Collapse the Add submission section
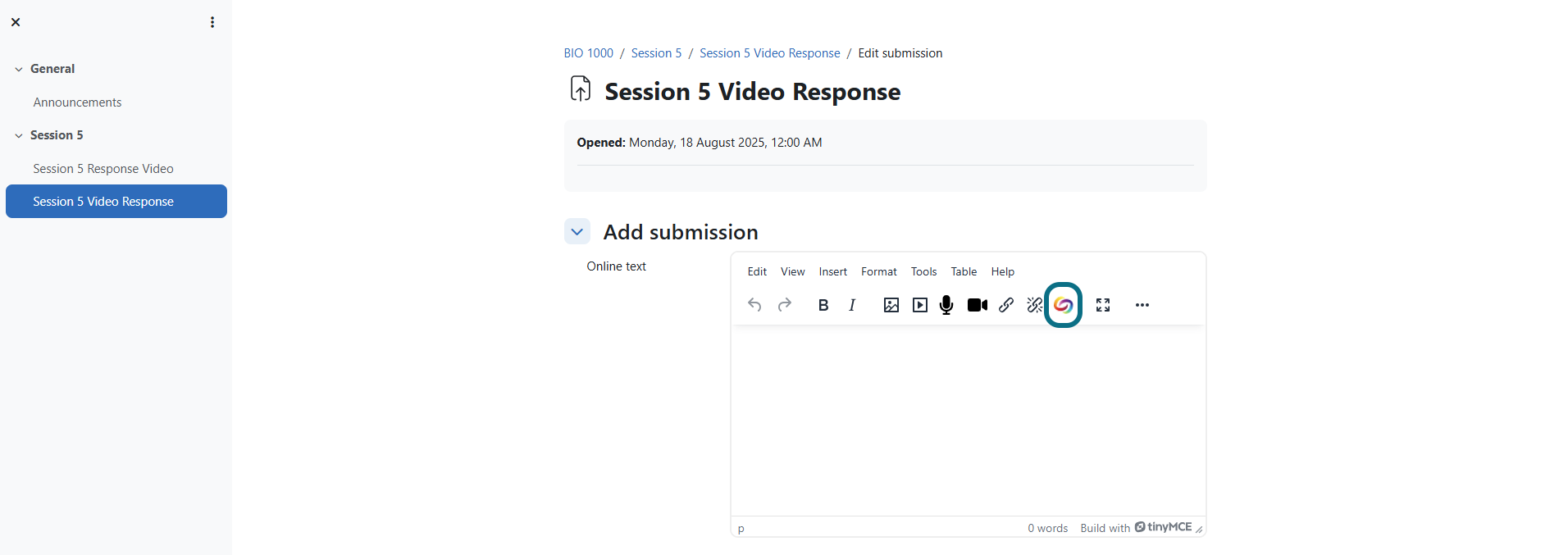Image resolution: width=1568 pixels, height=555 pixels. pyautogui.click(x=577, y=232)
